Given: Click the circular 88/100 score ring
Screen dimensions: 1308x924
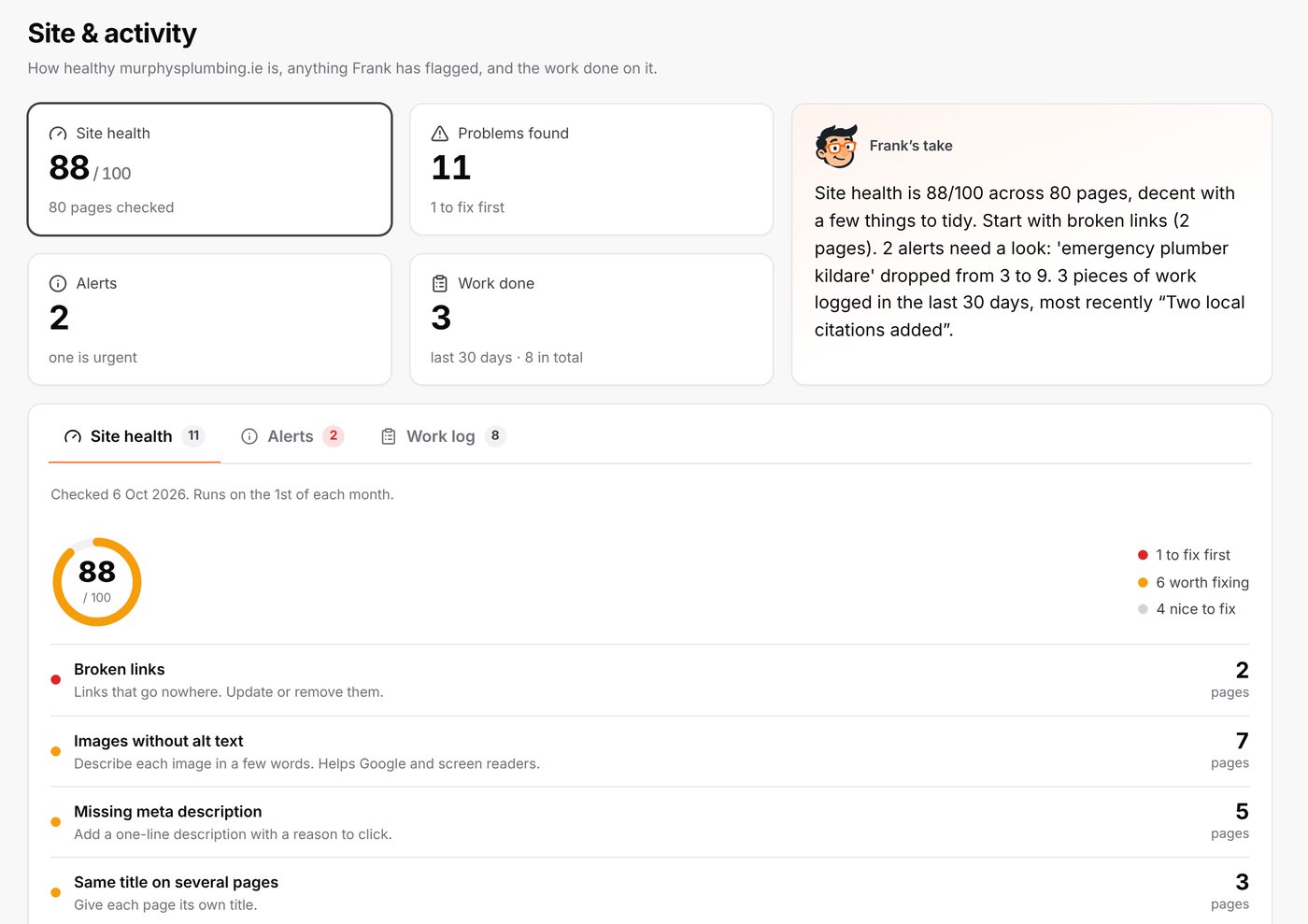Looking at the screenshot, I should (x=97, y=582).
